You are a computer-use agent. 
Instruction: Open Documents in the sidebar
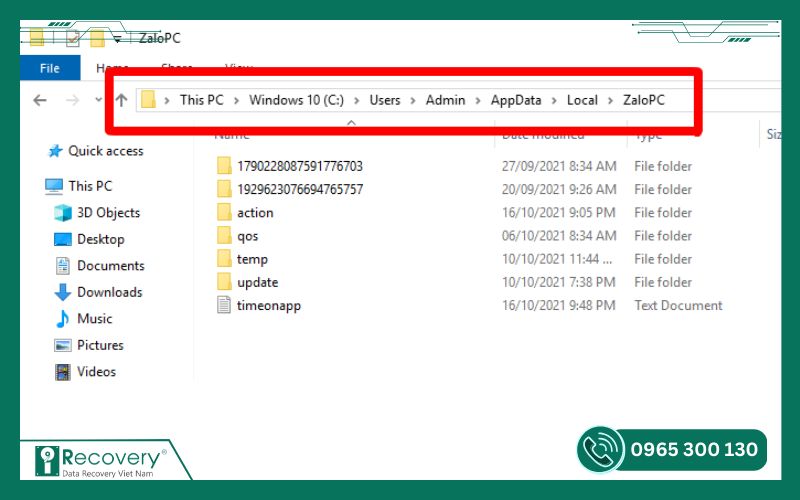[x=111, y=266]
